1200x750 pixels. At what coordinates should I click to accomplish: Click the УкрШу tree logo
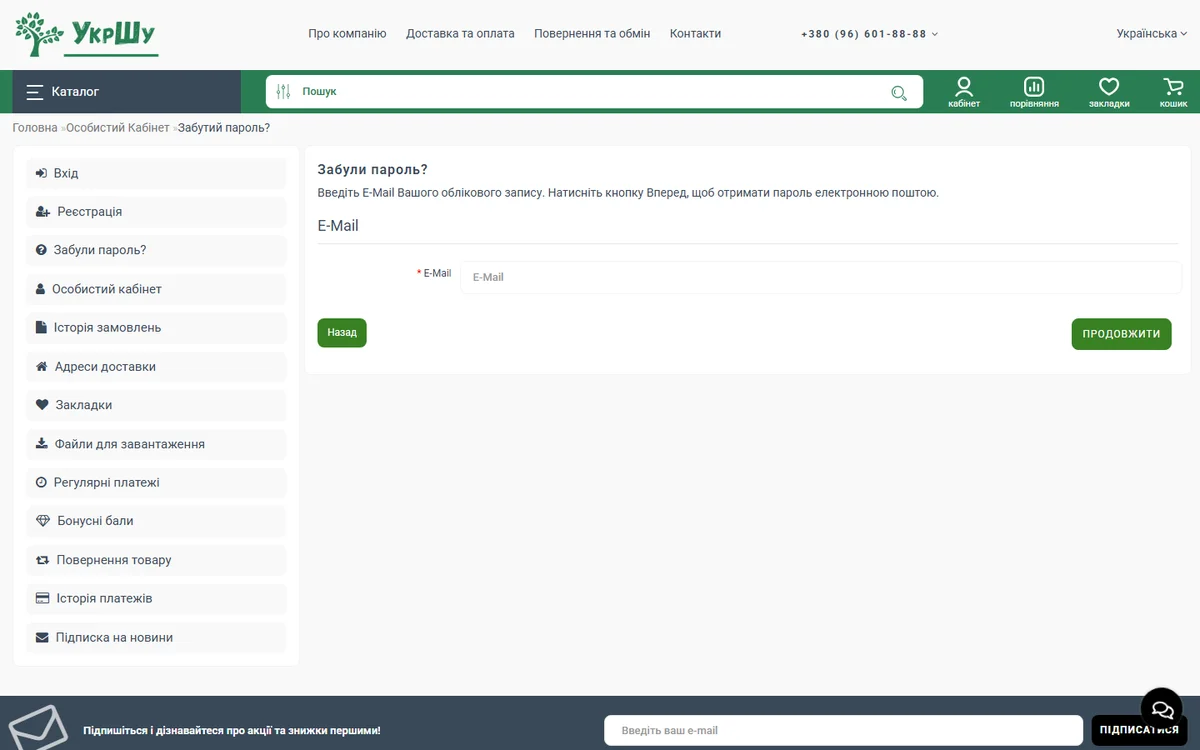(x=86, y=35)
